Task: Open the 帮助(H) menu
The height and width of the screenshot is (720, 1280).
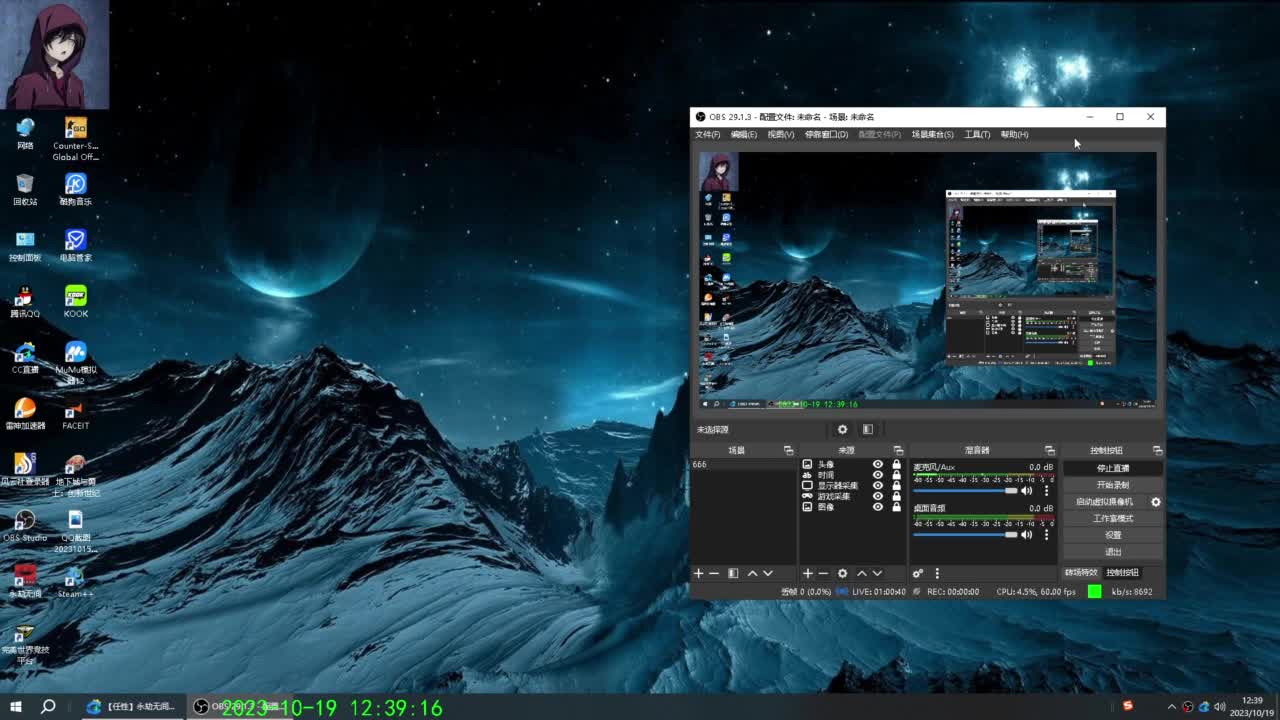Action: pyautogui.click(x=1014, y=134)
